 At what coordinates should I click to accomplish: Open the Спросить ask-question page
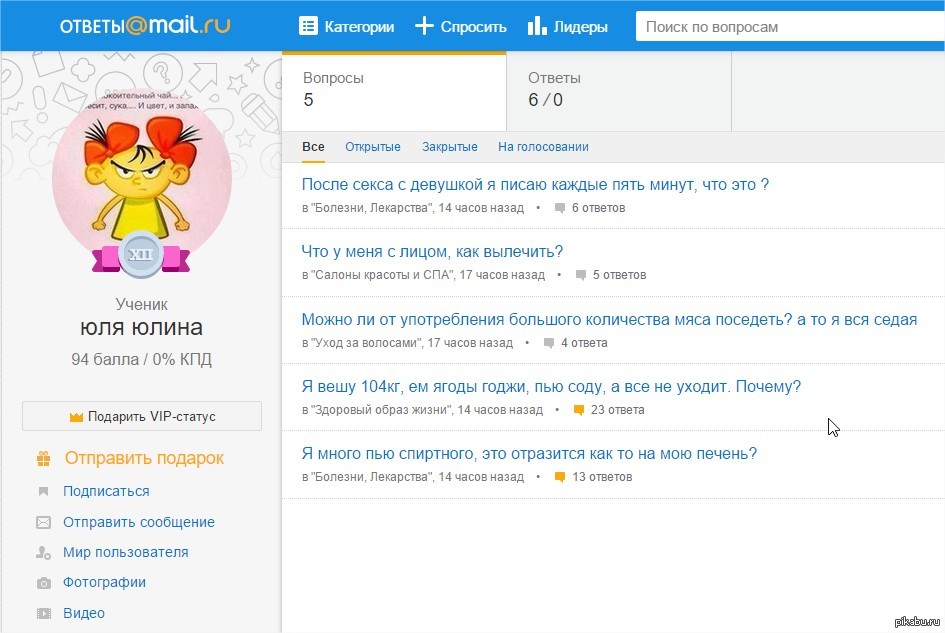click(461, 26)
